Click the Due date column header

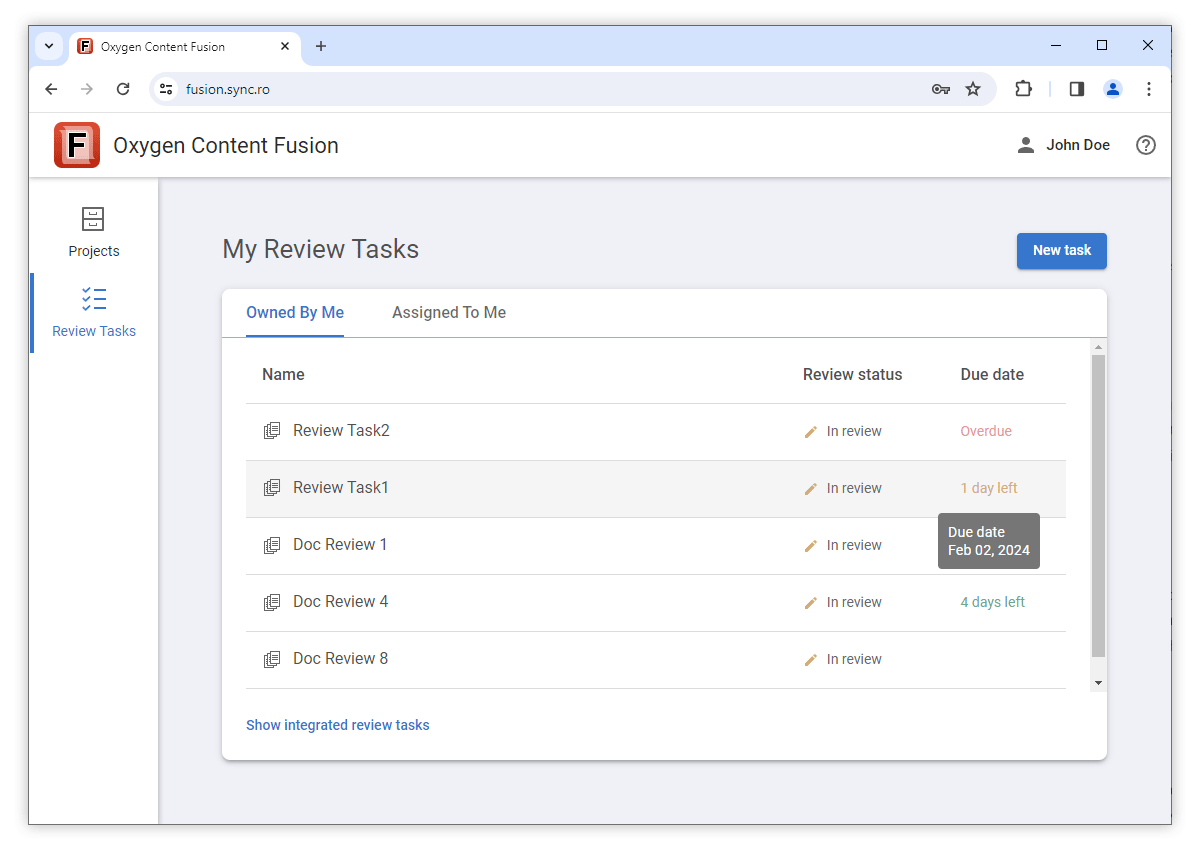pos(992,375)
